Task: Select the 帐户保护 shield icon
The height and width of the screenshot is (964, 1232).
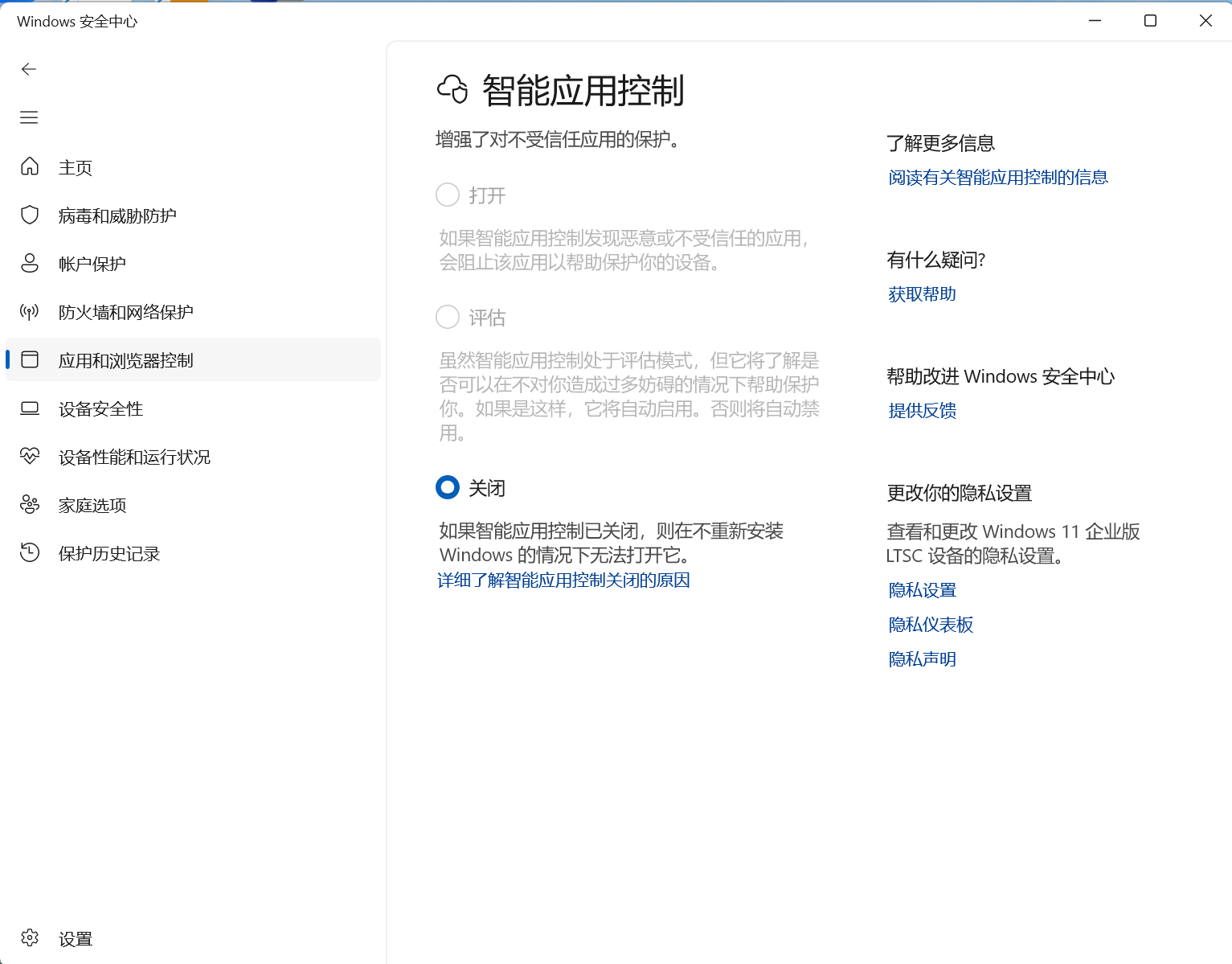Action: coord(30,263)
